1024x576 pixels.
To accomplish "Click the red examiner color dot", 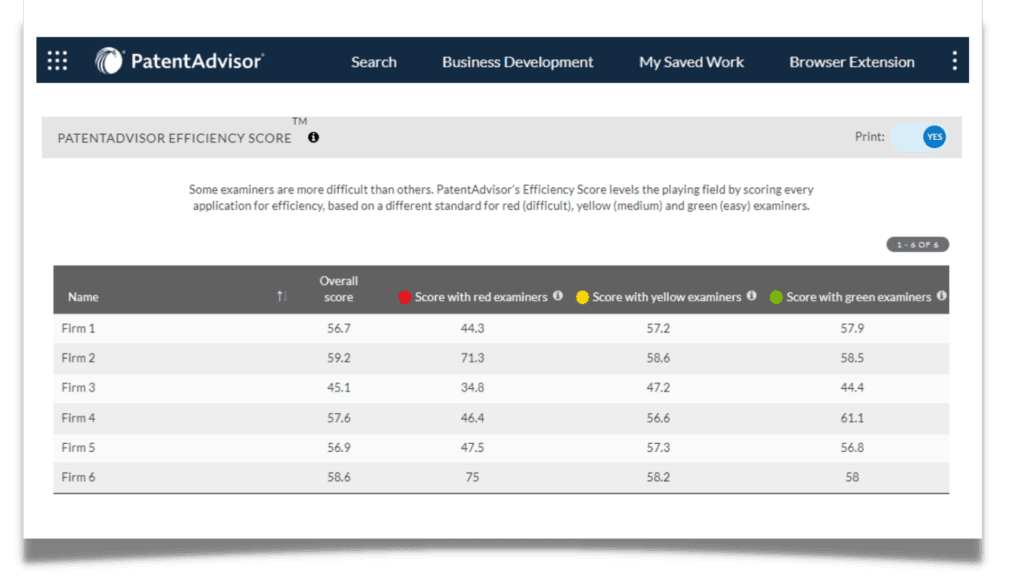I will (405, 297).
